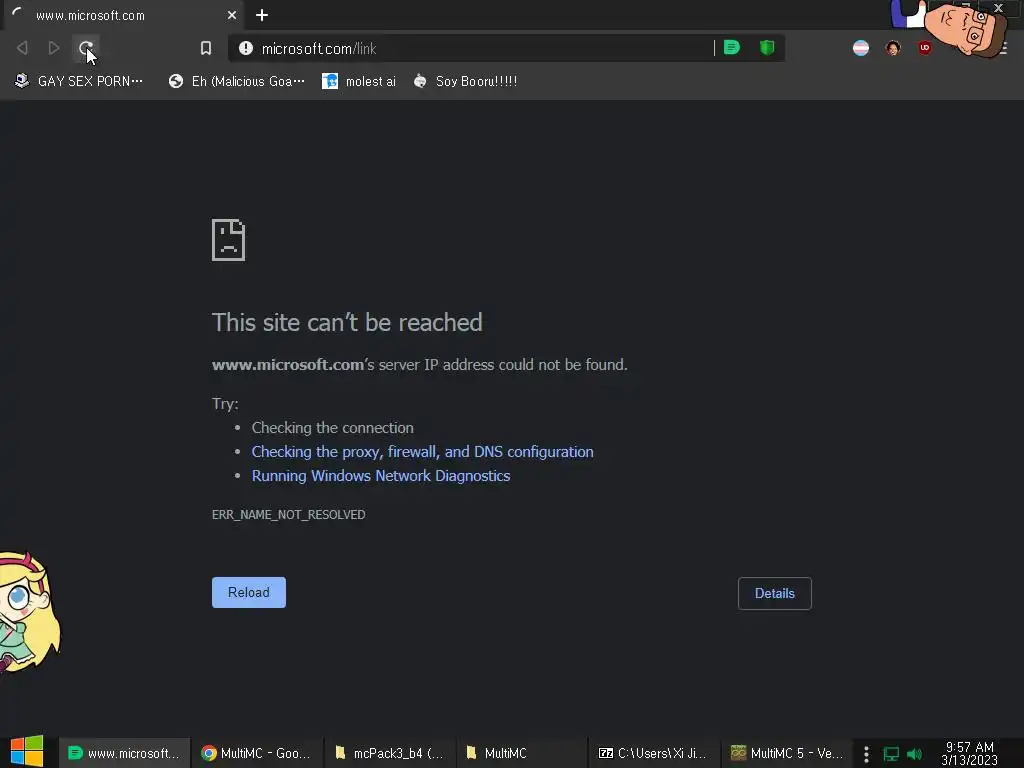This screenshot has width=1024, height=768.
Task: Click the site info warning icon
Action: point(246,48)
